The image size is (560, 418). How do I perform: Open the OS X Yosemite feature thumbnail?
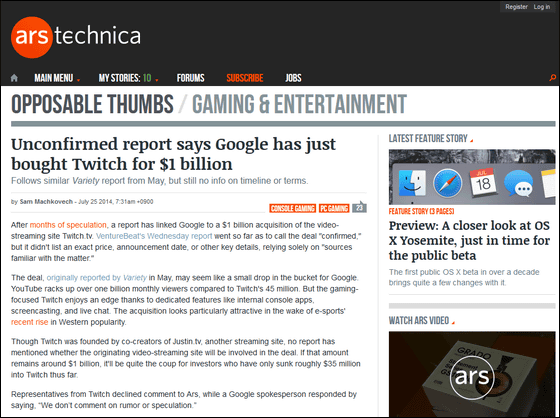[x=472, y=177]
